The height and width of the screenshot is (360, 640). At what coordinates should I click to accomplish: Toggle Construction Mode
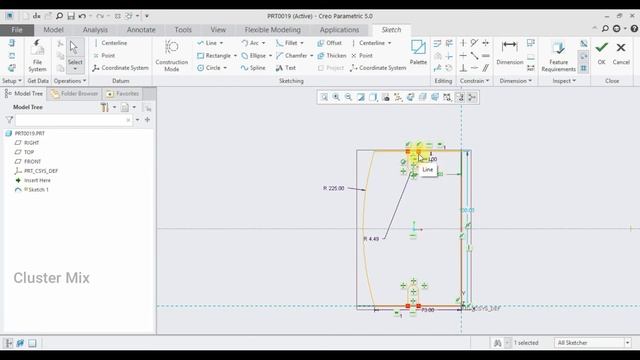point(171,56)
